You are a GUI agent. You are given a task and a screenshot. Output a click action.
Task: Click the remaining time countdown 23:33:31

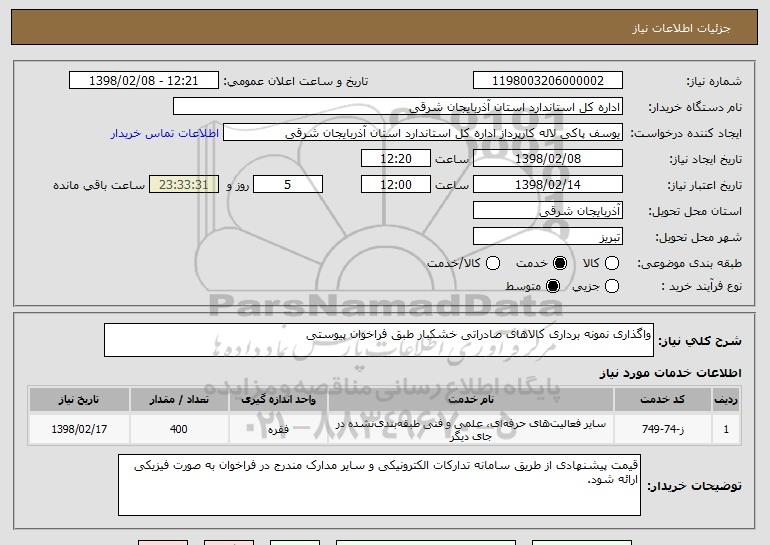[x=184, y=185]
